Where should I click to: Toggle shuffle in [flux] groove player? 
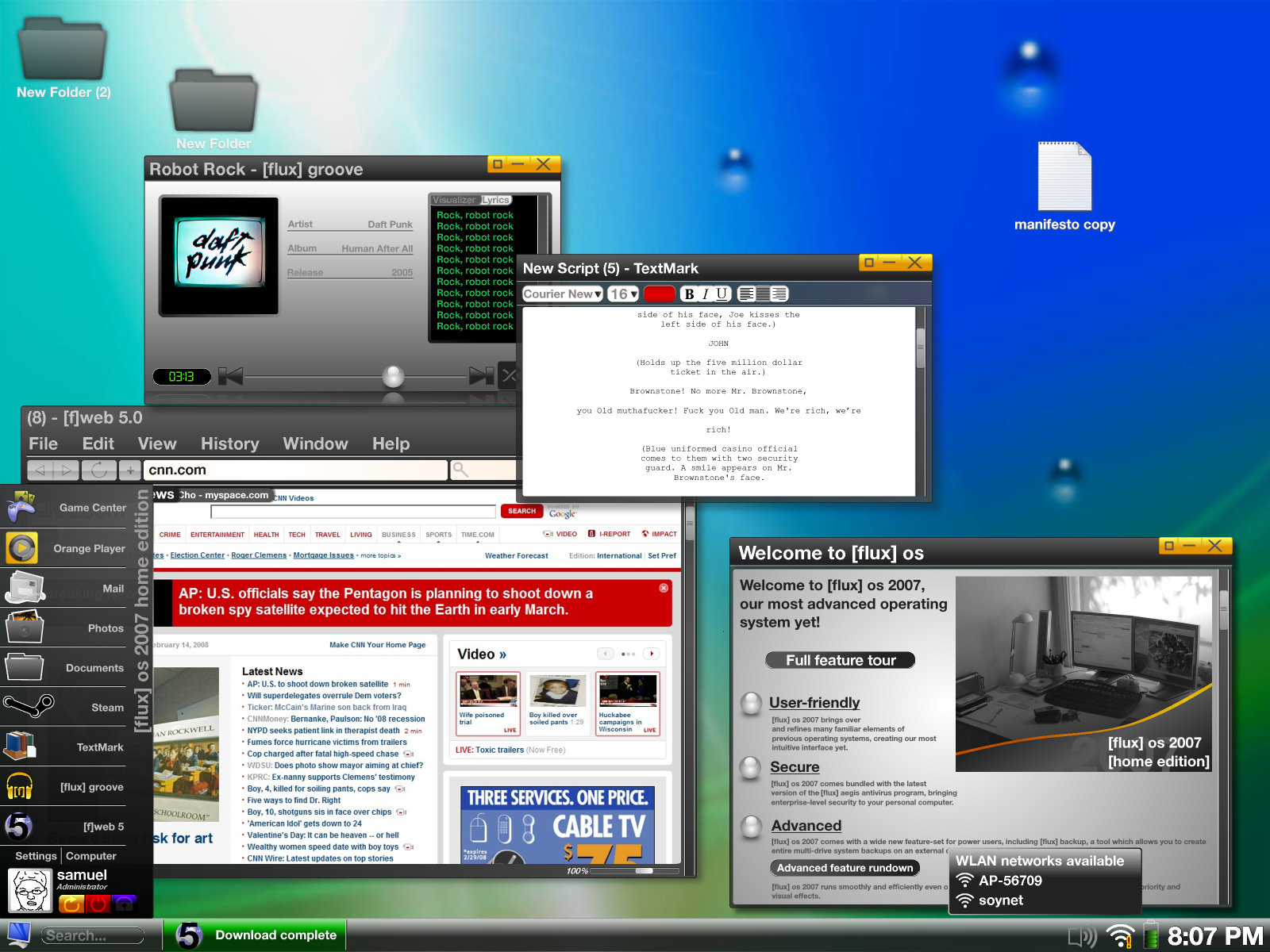click(508, 375)
